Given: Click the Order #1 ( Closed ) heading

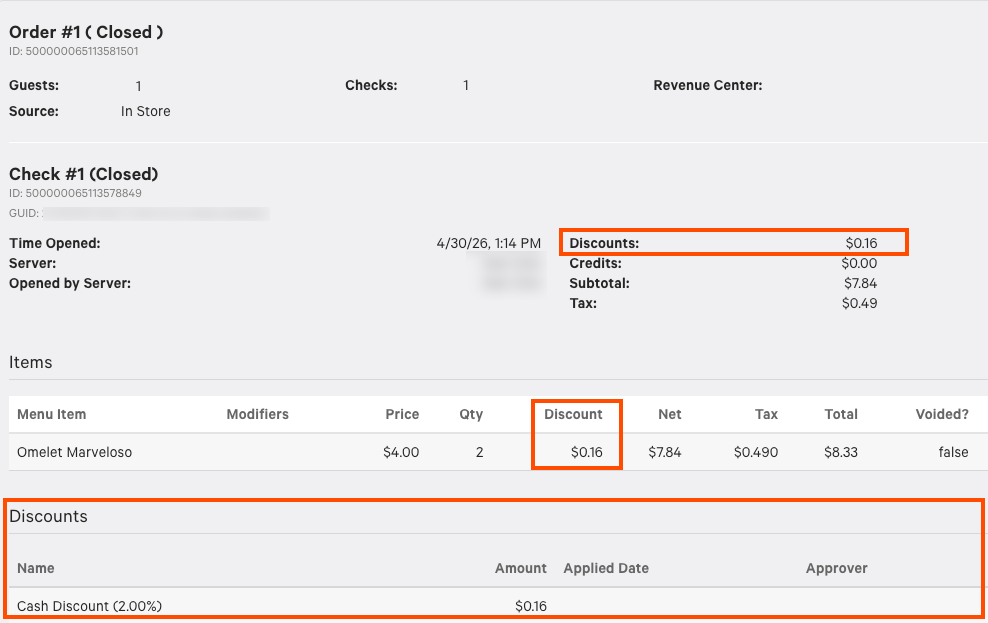Looking at the screenshot, I should [x=86, y=32].
